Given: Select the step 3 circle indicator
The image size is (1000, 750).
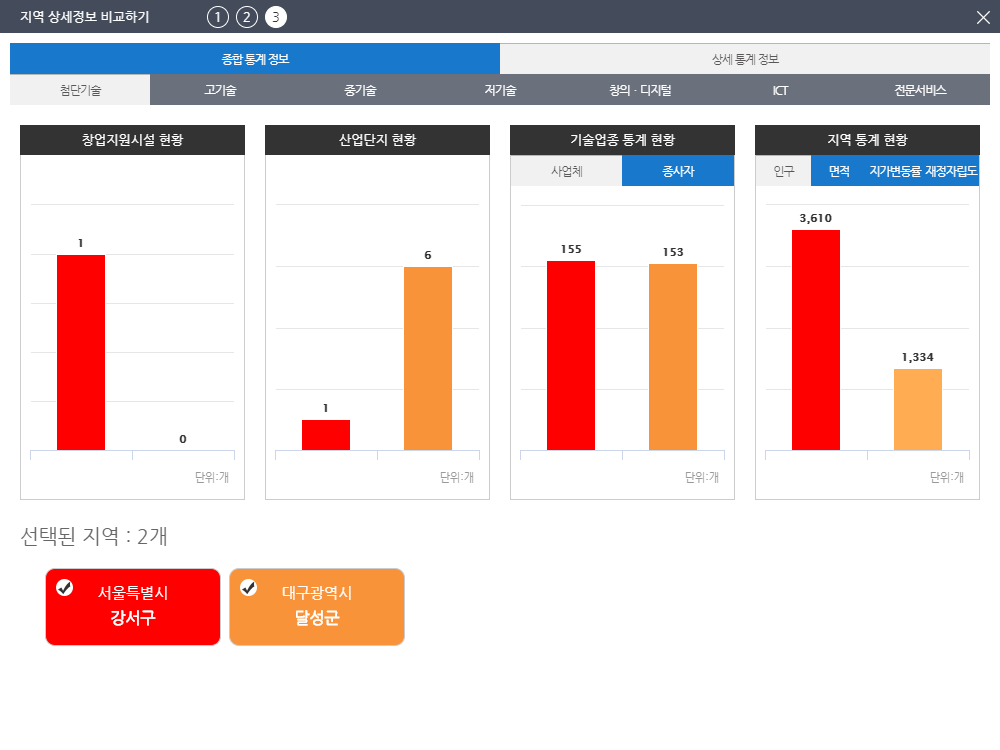Looking at the screenshot, I should pos(276,17).
